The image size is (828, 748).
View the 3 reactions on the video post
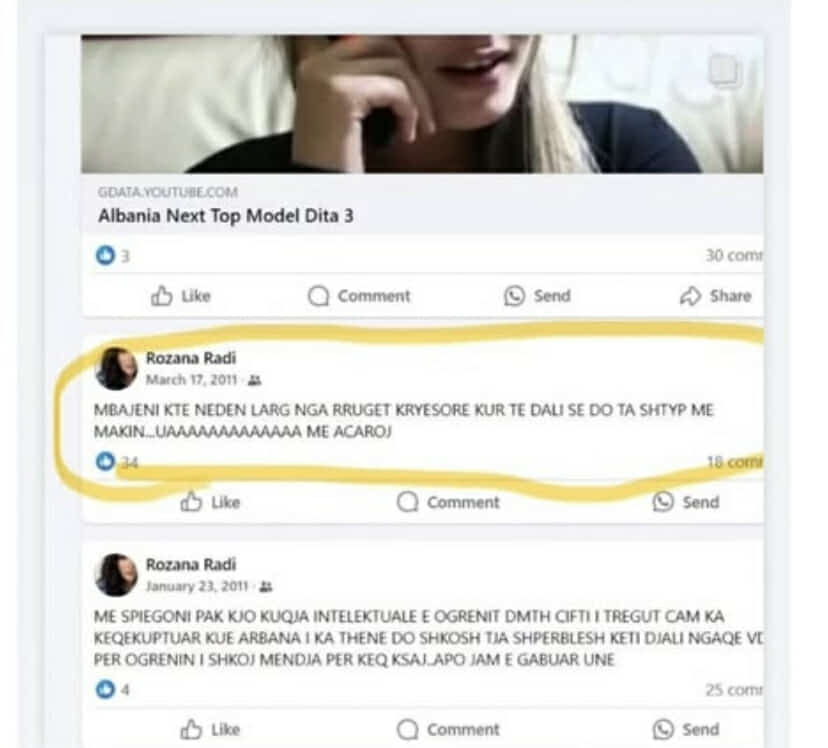tap(112, 256)
